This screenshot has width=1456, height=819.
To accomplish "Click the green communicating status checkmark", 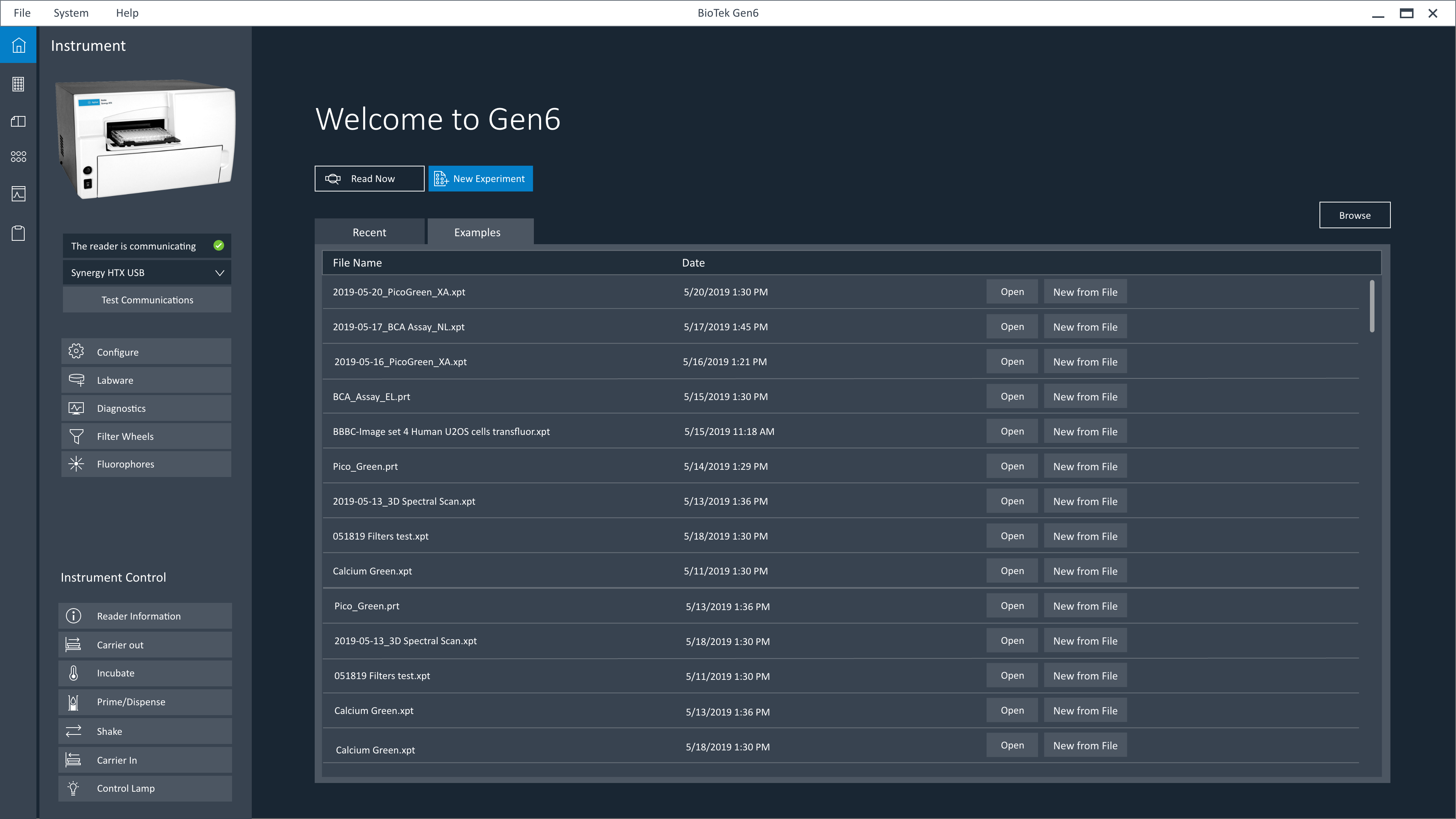I will click(219, 245).
